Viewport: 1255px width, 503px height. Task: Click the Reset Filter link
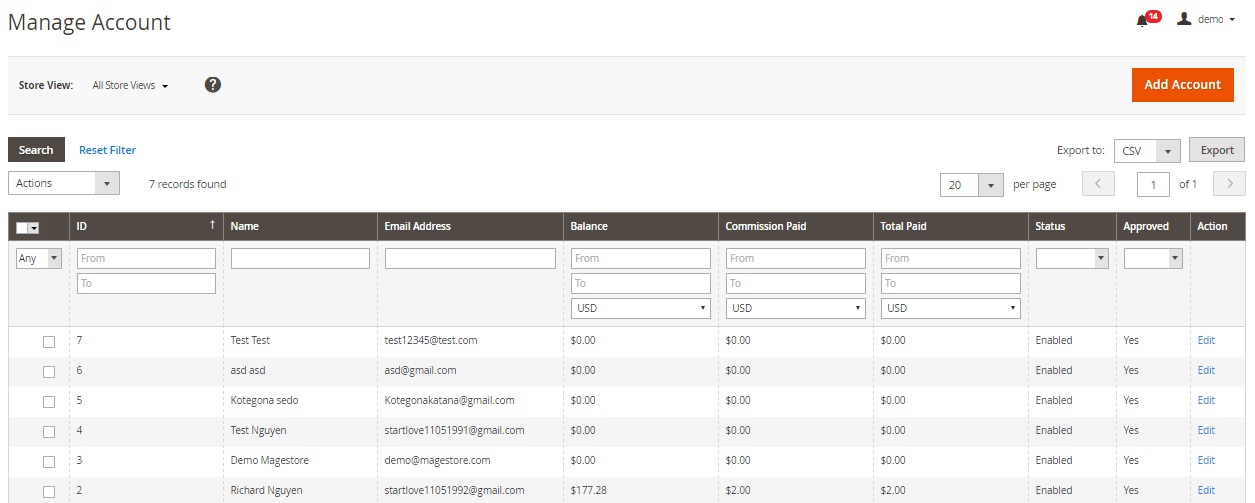point(107,150)
